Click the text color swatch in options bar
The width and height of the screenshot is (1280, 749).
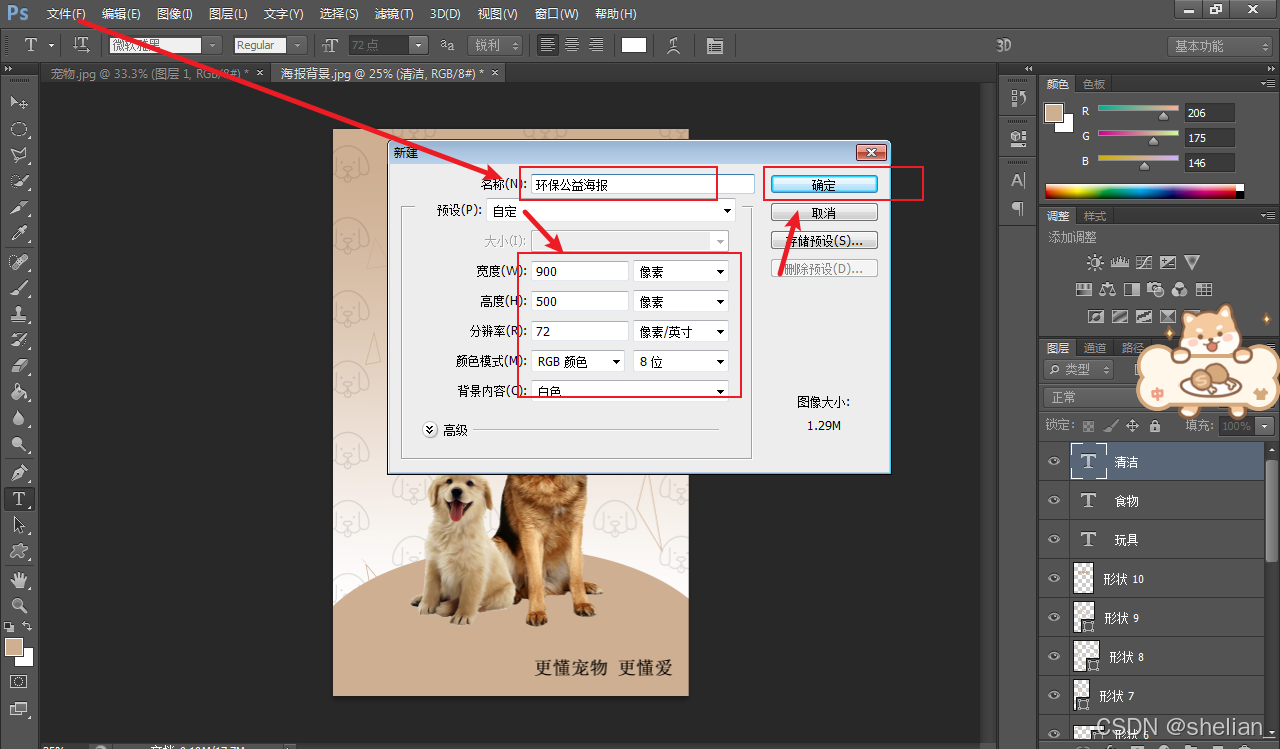[x=634, y=45]
